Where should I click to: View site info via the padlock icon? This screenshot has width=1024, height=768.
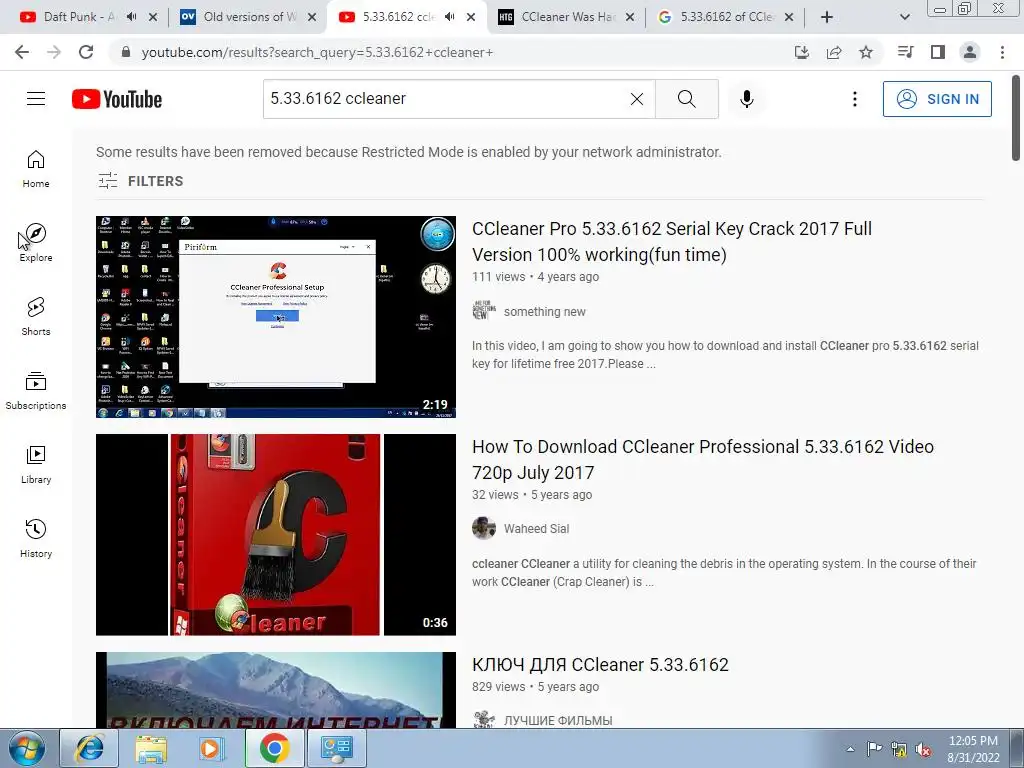126,52
